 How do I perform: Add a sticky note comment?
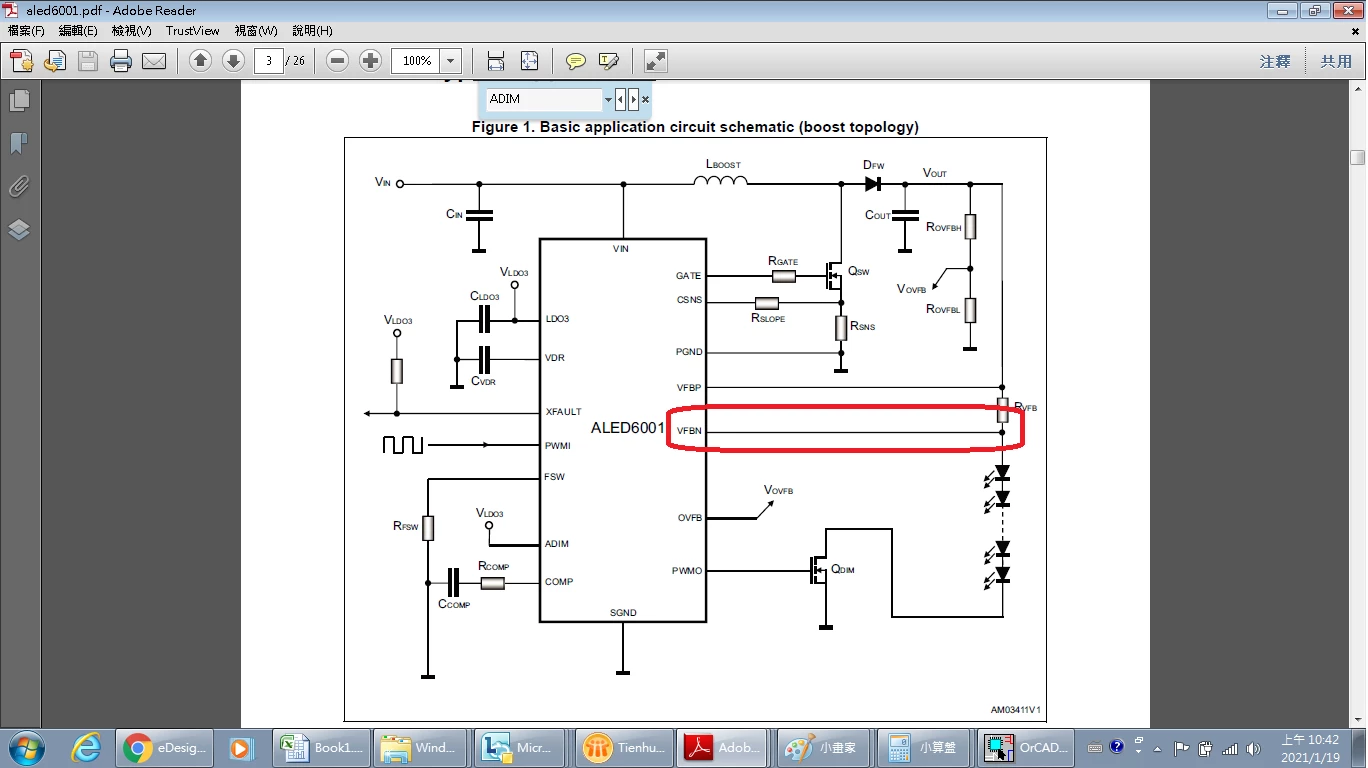coord(576,61)
